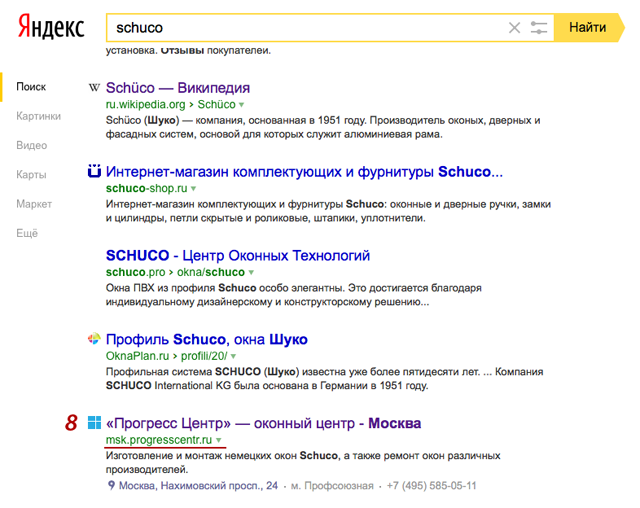This screenshot has height=508, width=640.
Task: Open Профиль Schuco, окна Шуко result
Action: coord(207,339)
